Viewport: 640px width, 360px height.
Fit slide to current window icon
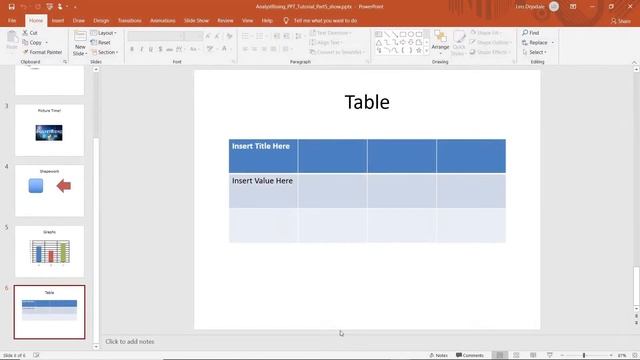[x=635, y=355]
